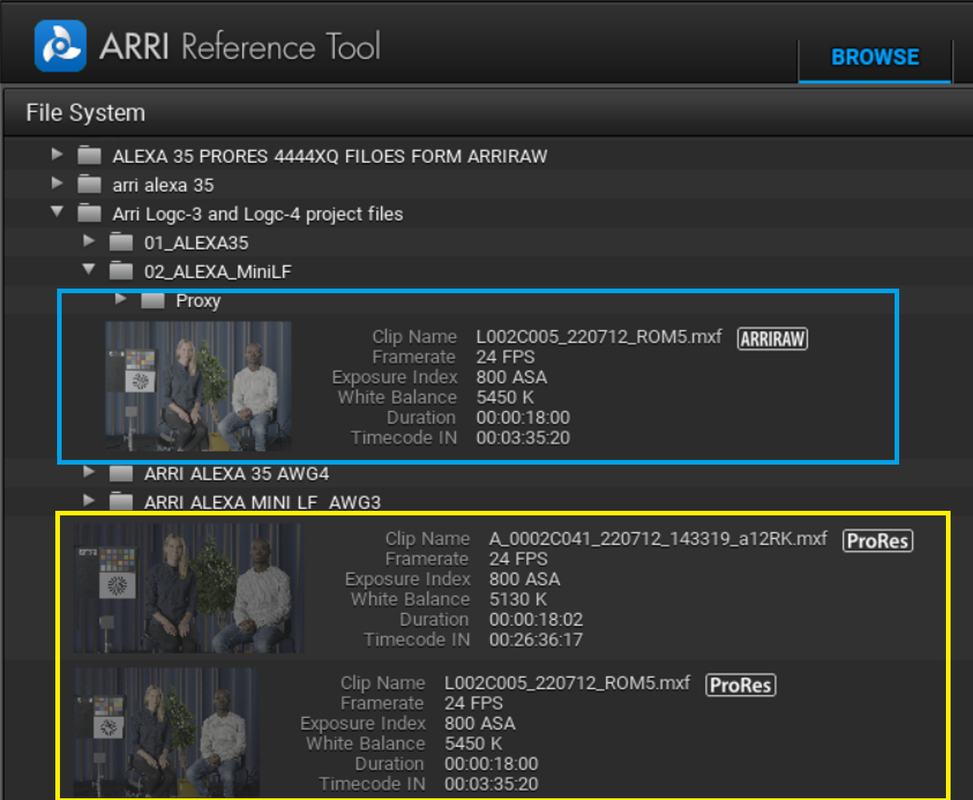The width and height of the screenshot is (973, 800).
Task: Click the timecode value '00:26:36:17'
Action: tap(536, 640)
